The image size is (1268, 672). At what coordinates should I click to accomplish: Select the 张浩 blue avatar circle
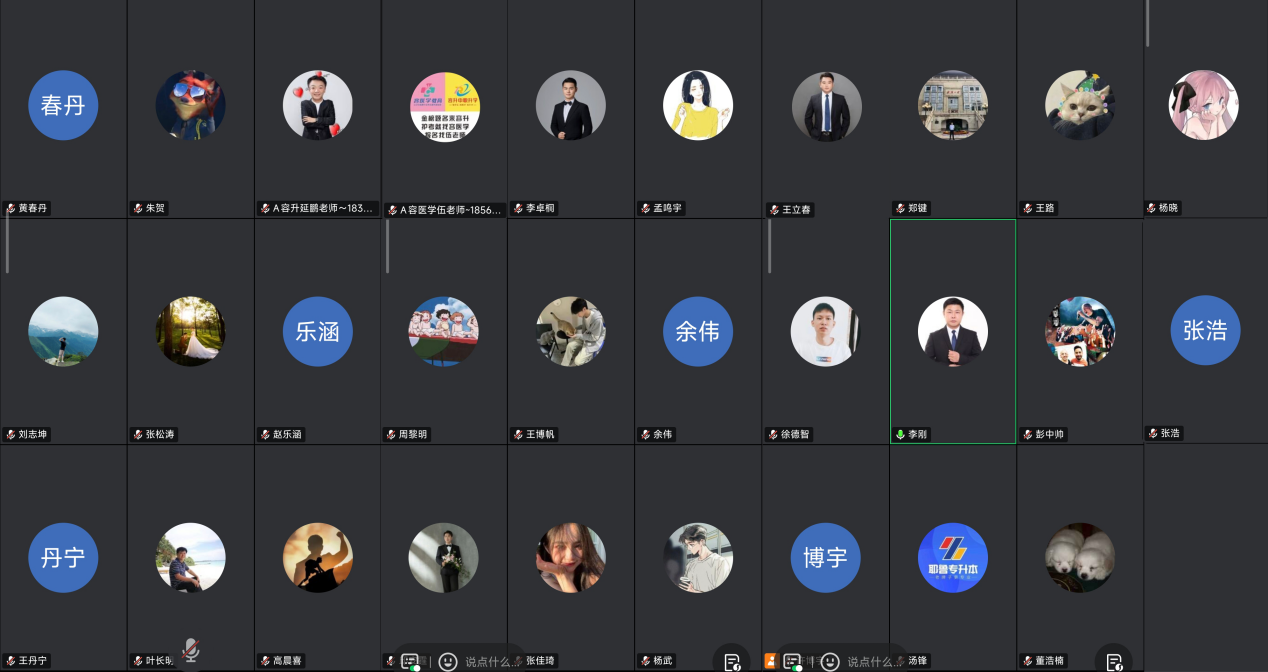point(1205,331)
